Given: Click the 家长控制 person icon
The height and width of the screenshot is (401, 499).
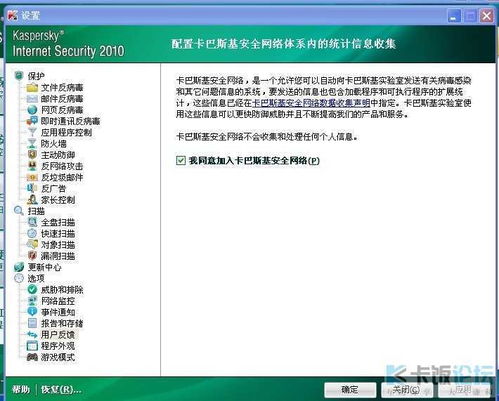Looking at the screenshot, I should 32,200.
